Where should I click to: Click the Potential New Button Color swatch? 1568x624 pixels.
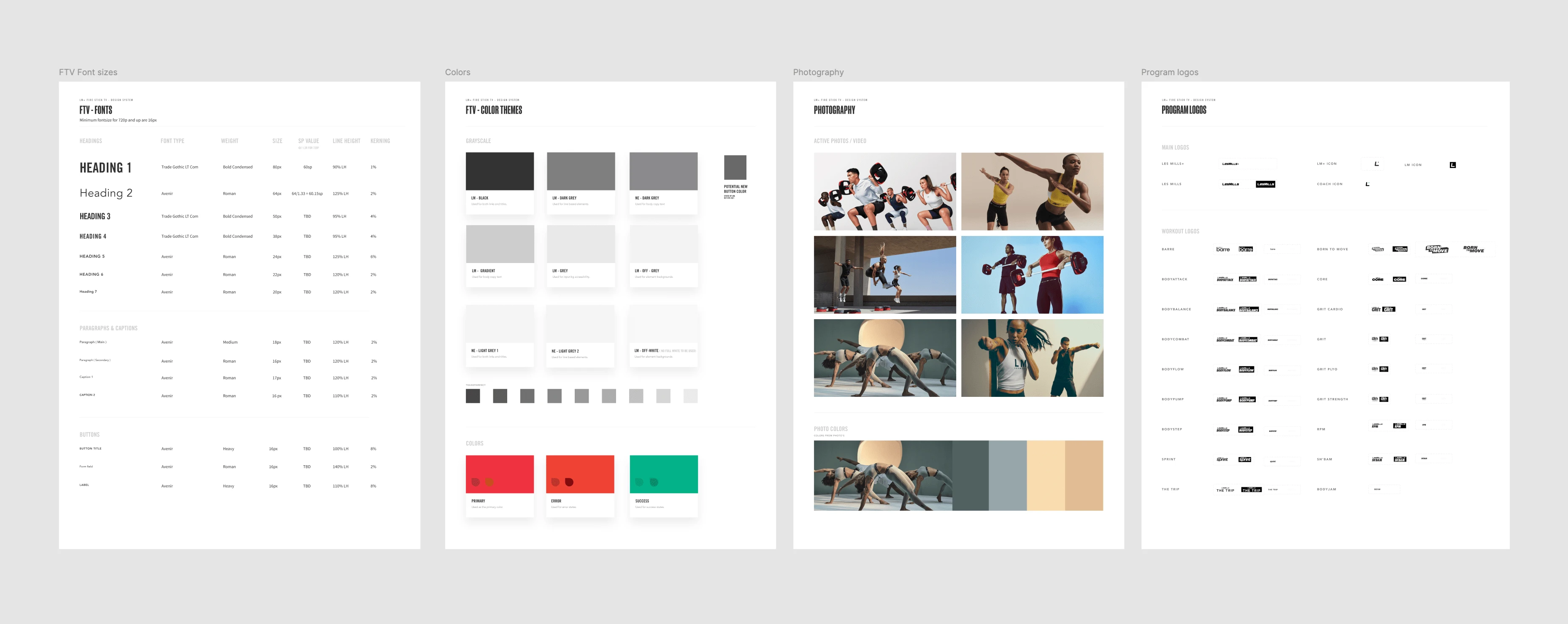(735, 167)
